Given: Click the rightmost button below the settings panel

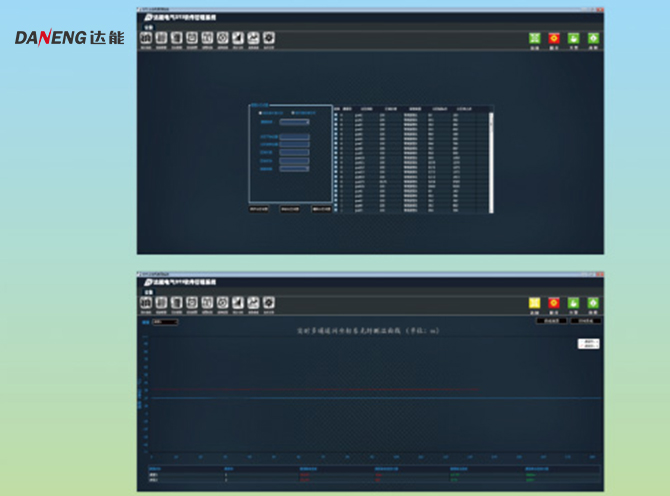Looking at the screenshot, I should (x=321, y=209).
